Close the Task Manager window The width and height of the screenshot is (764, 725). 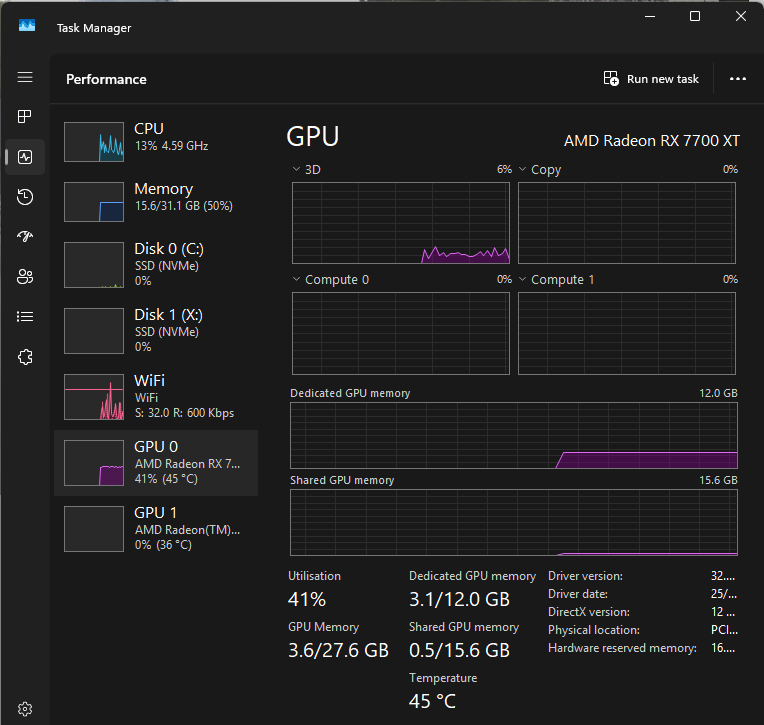tap(741, 16)
